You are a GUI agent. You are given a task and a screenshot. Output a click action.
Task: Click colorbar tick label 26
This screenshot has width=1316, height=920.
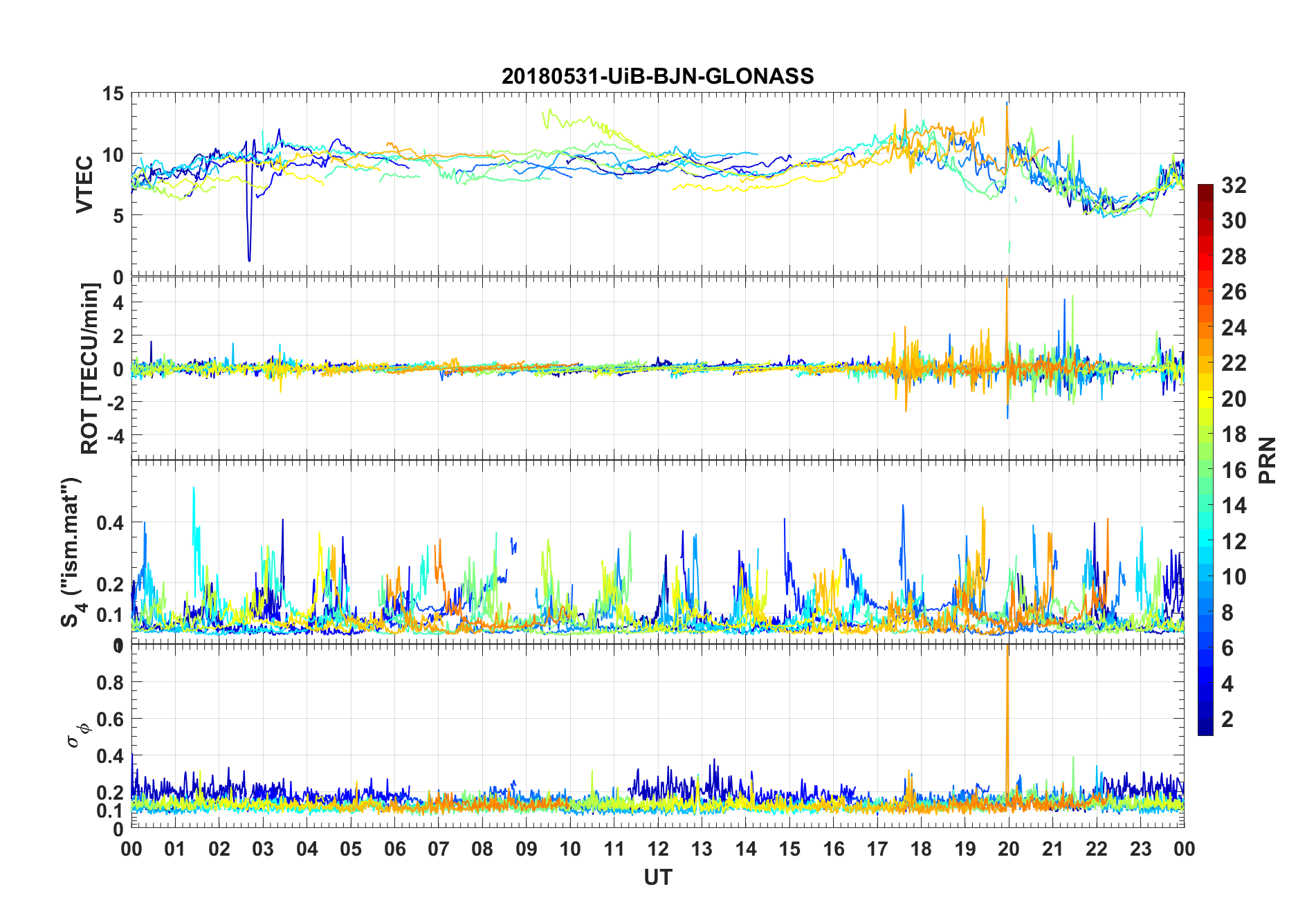(x=1234, y=292)
